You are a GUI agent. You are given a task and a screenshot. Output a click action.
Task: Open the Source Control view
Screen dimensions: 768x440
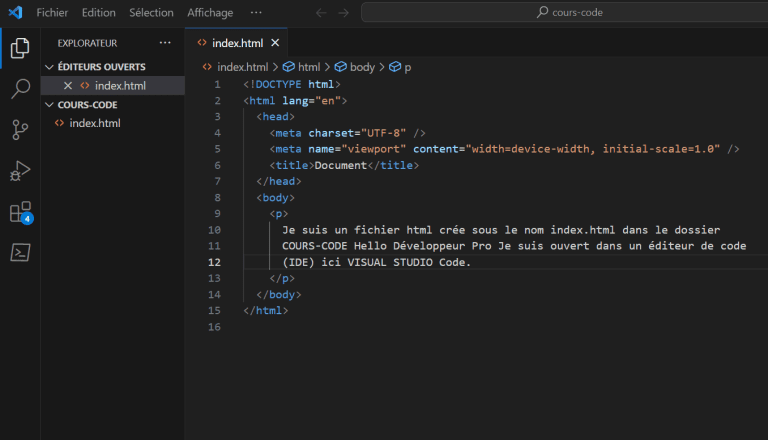pyautogui.click(x=20, y=130)
